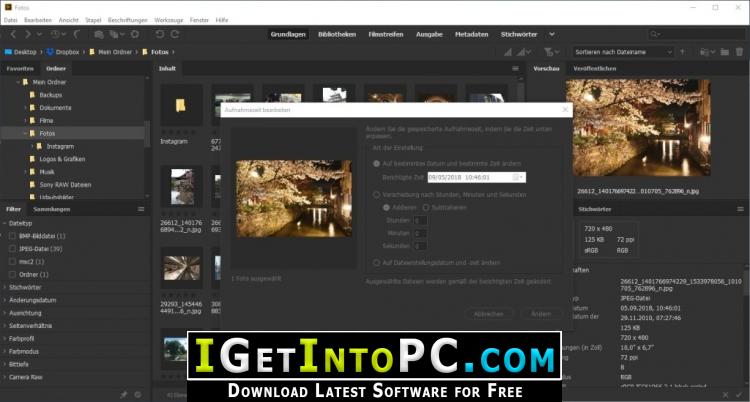750x402 pixels.
Task: Check the Ordner filter checkbox
Action: [13, 275]
